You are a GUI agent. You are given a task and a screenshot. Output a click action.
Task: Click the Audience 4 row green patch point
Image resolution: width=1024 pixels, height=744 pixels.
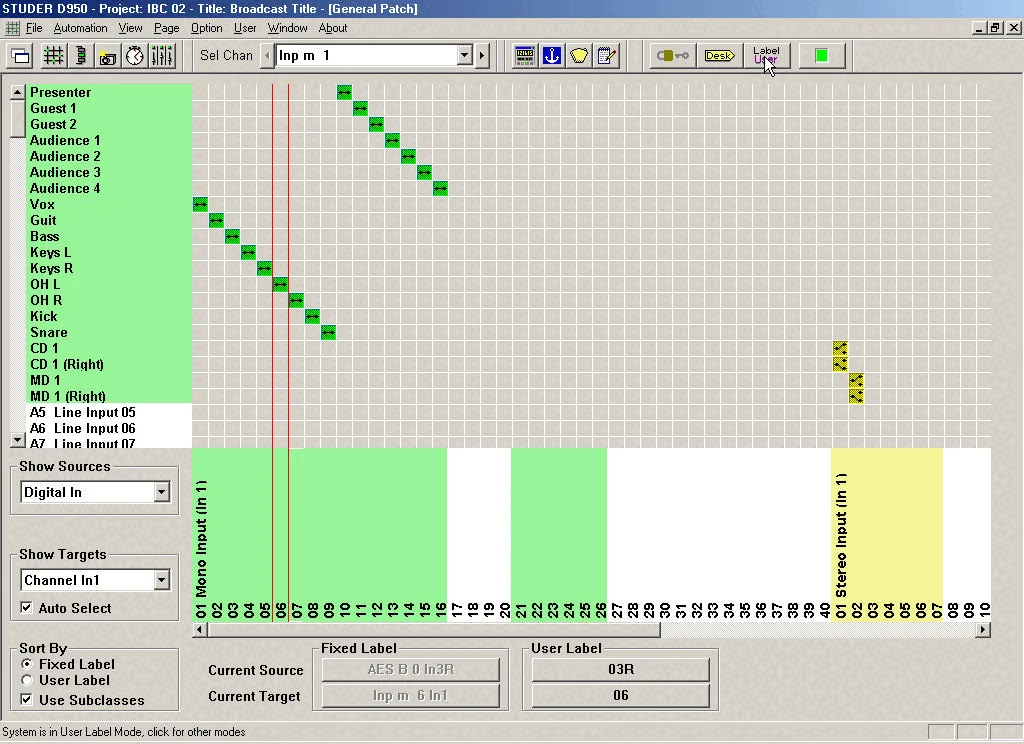[x=440, y=189]
